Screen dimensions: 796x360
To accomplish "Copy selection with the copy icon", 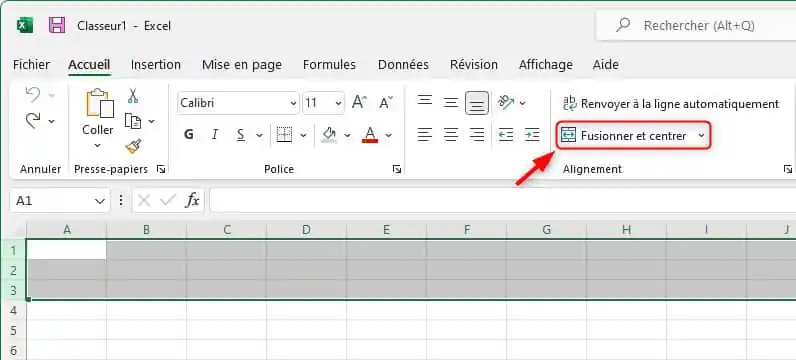I will [133, 121].
